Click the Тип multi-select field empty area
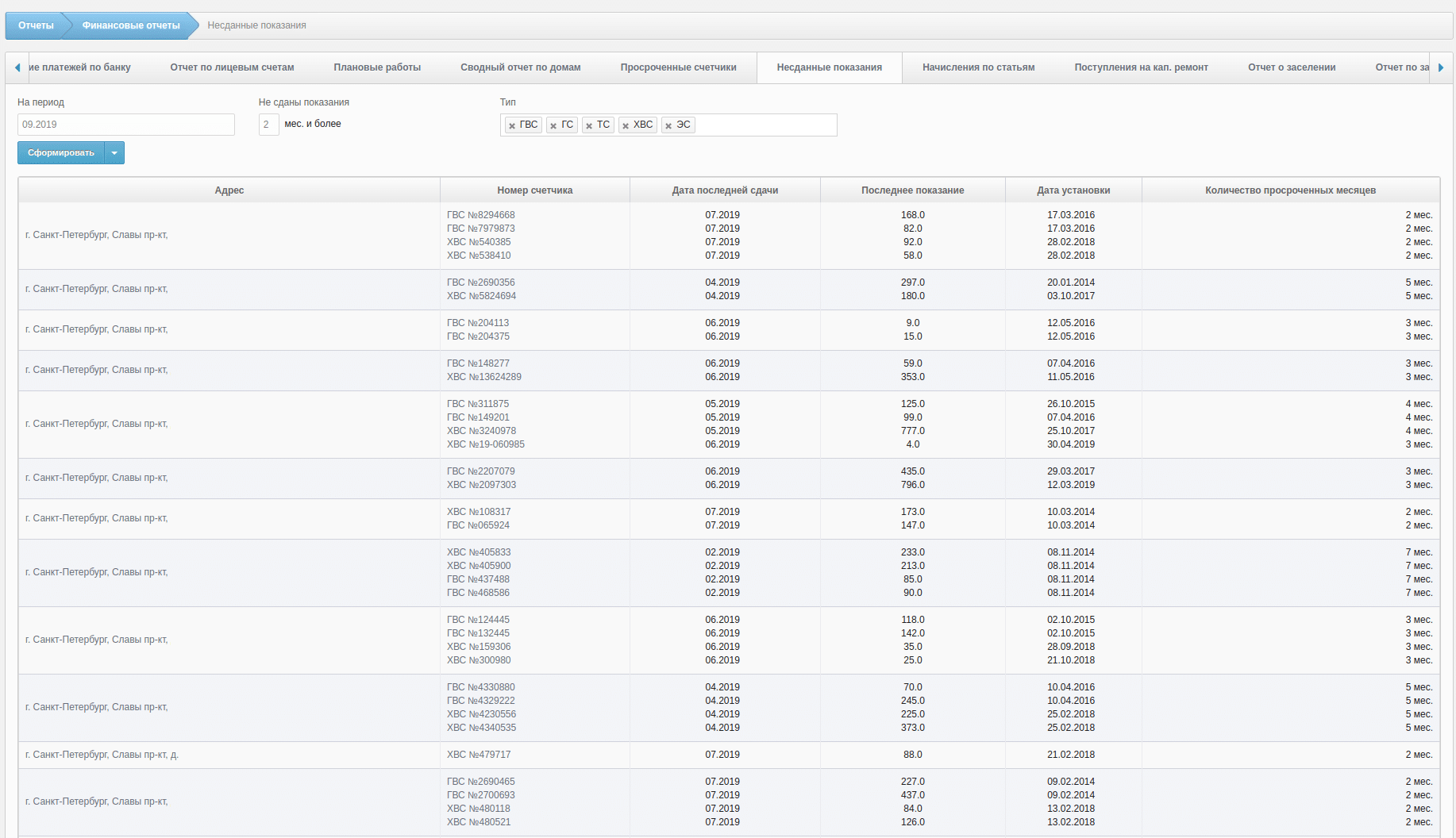The height and width of the screenshot is (838, 1456). (765, 125)
